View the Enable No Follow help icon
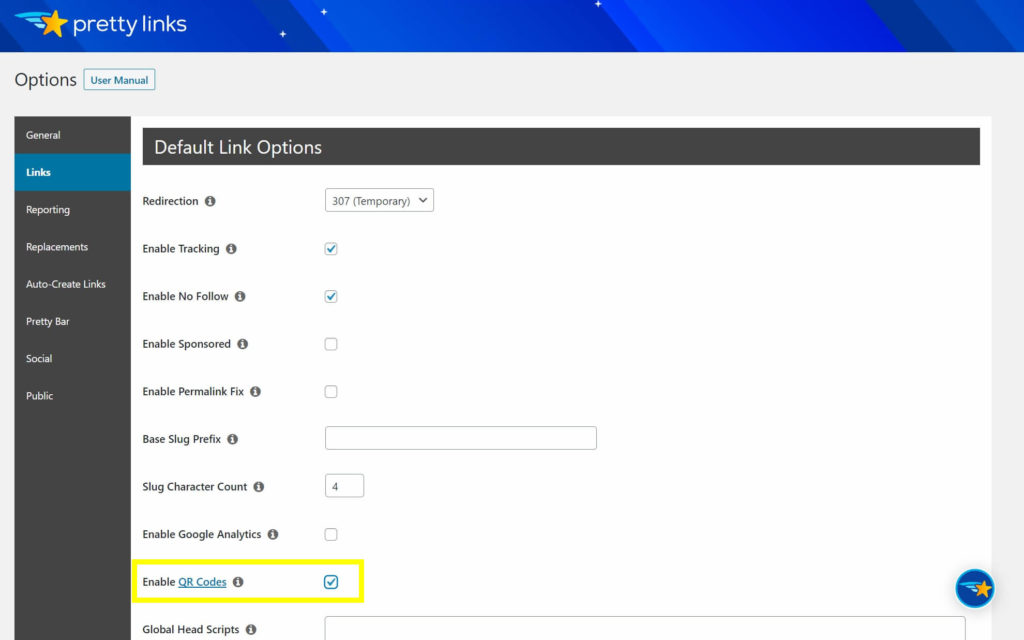The width and height of the screenshot is (1024, 640). [239, 296]
